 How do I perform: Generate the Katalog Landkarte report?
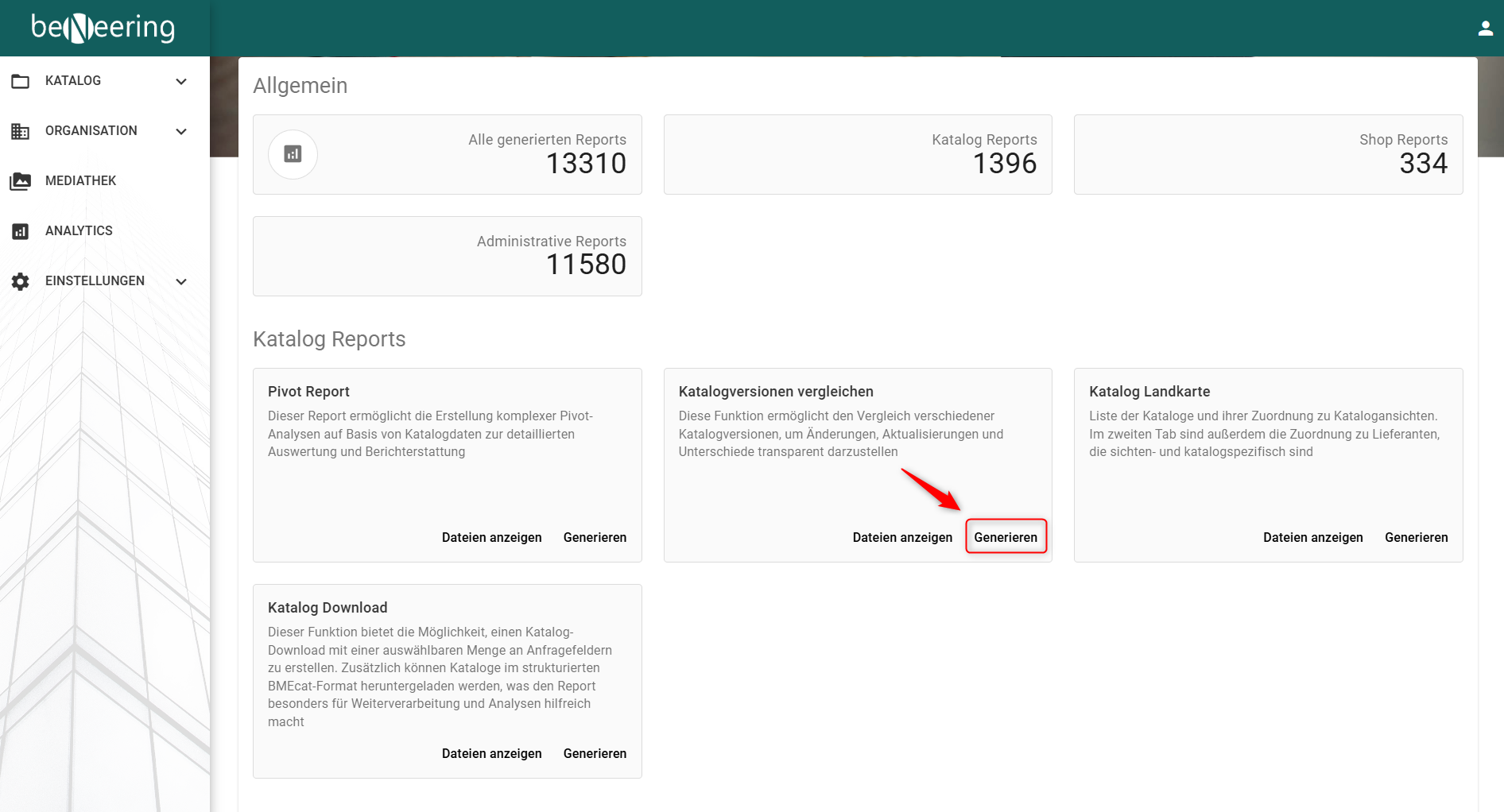(x=1417, y=538)
